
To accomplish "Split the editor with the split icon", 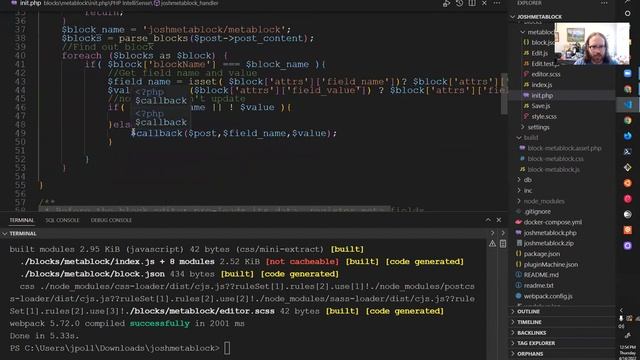I will pyautogui.click(x=472, y=3).
